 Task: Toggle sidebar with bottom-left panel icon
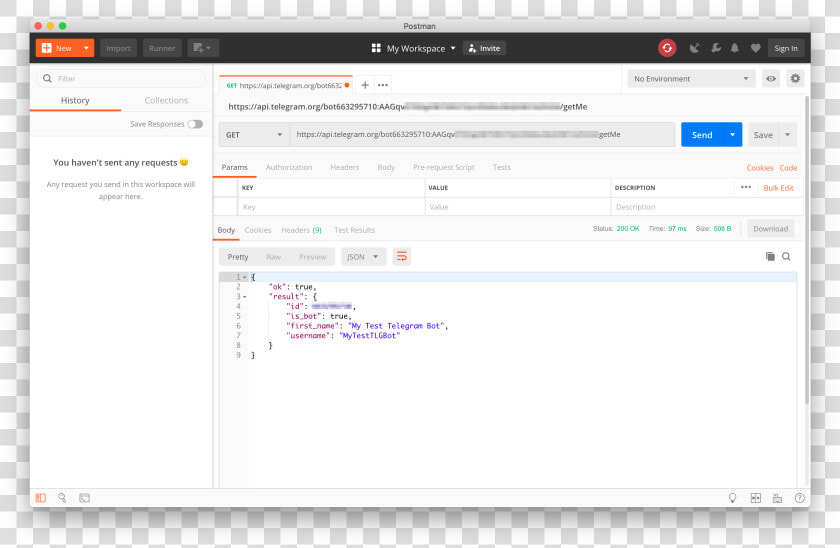point(41,498)
